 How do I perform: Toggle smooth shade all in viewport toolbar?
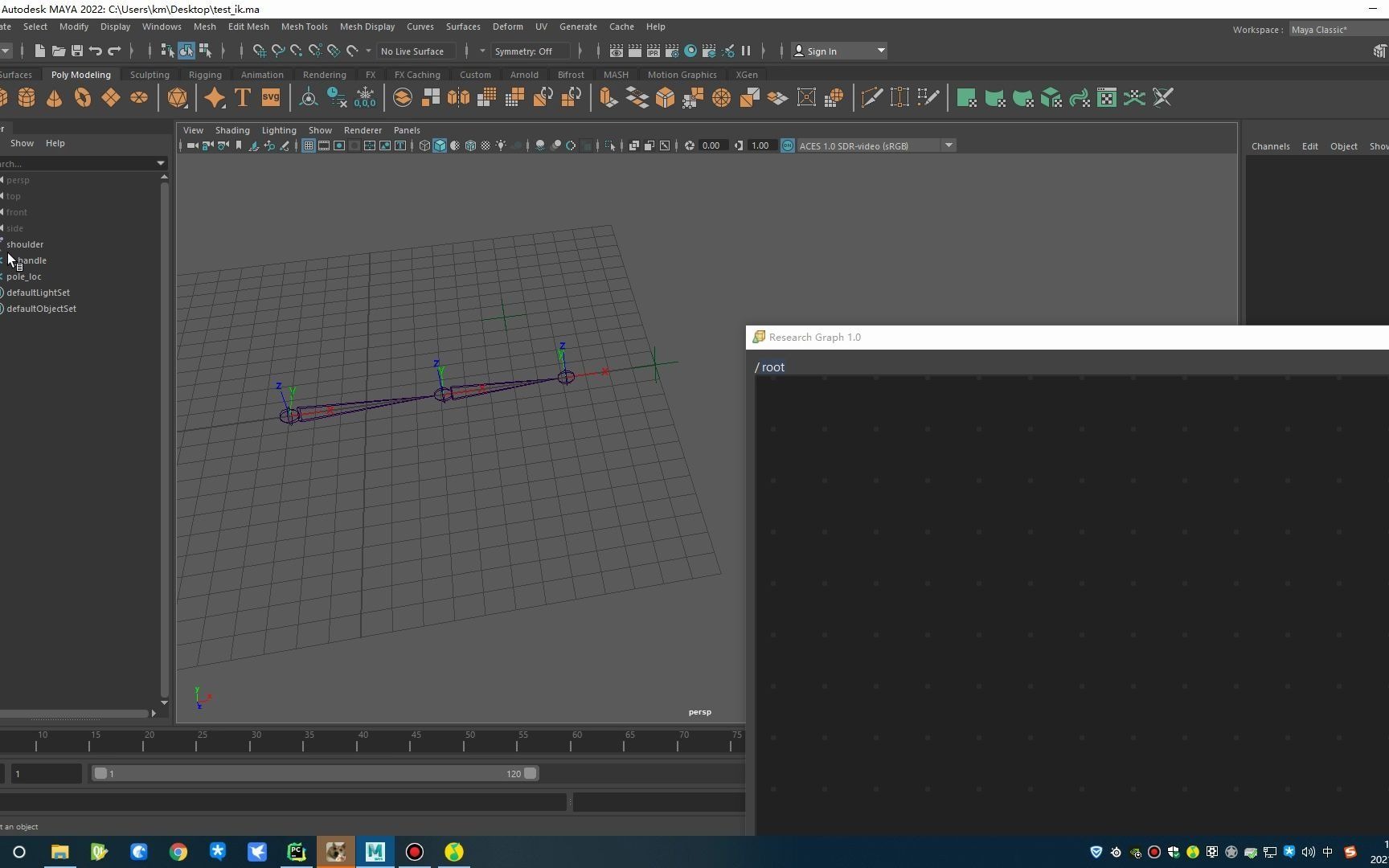(440, 145)
